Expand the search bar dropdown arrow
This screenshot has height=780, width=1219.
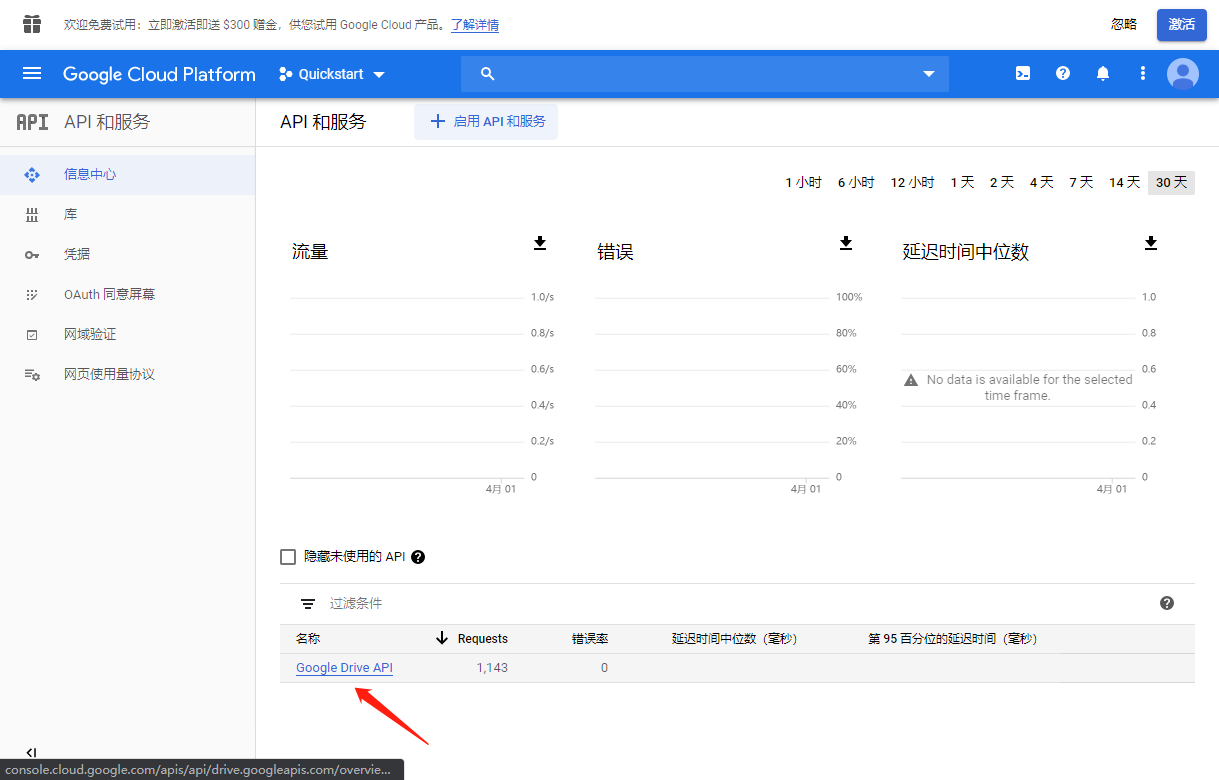tap(929, 74)
